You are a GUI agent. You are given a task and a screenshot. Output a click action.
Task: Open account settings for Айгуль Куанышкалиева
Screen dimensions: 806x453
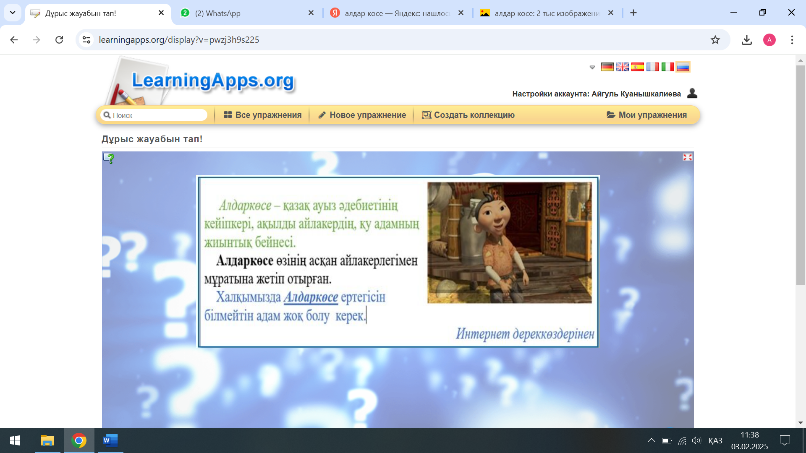point(596,94)
